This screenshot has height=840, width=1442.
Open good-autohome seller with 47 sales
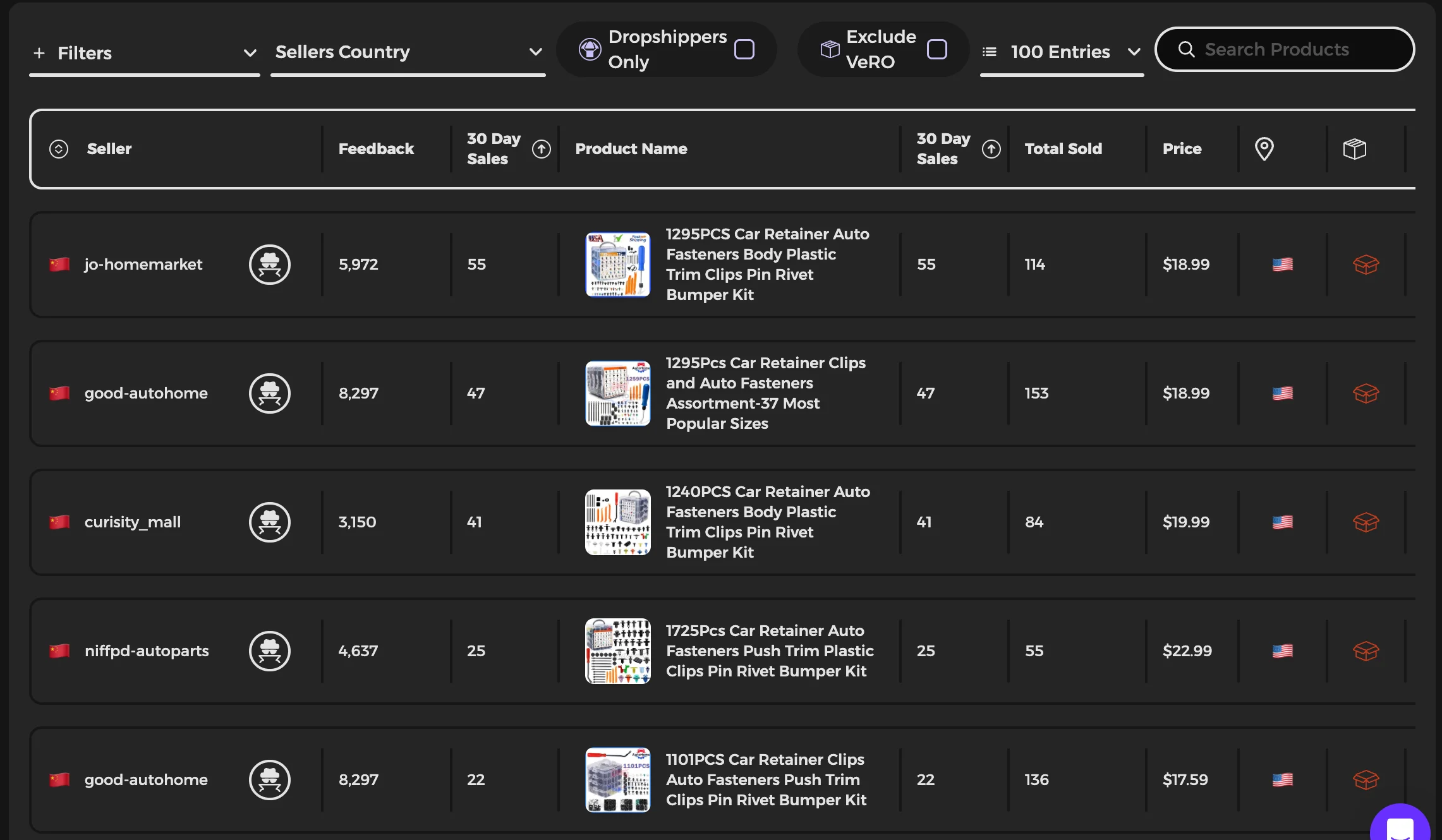(x=146, y=393)
